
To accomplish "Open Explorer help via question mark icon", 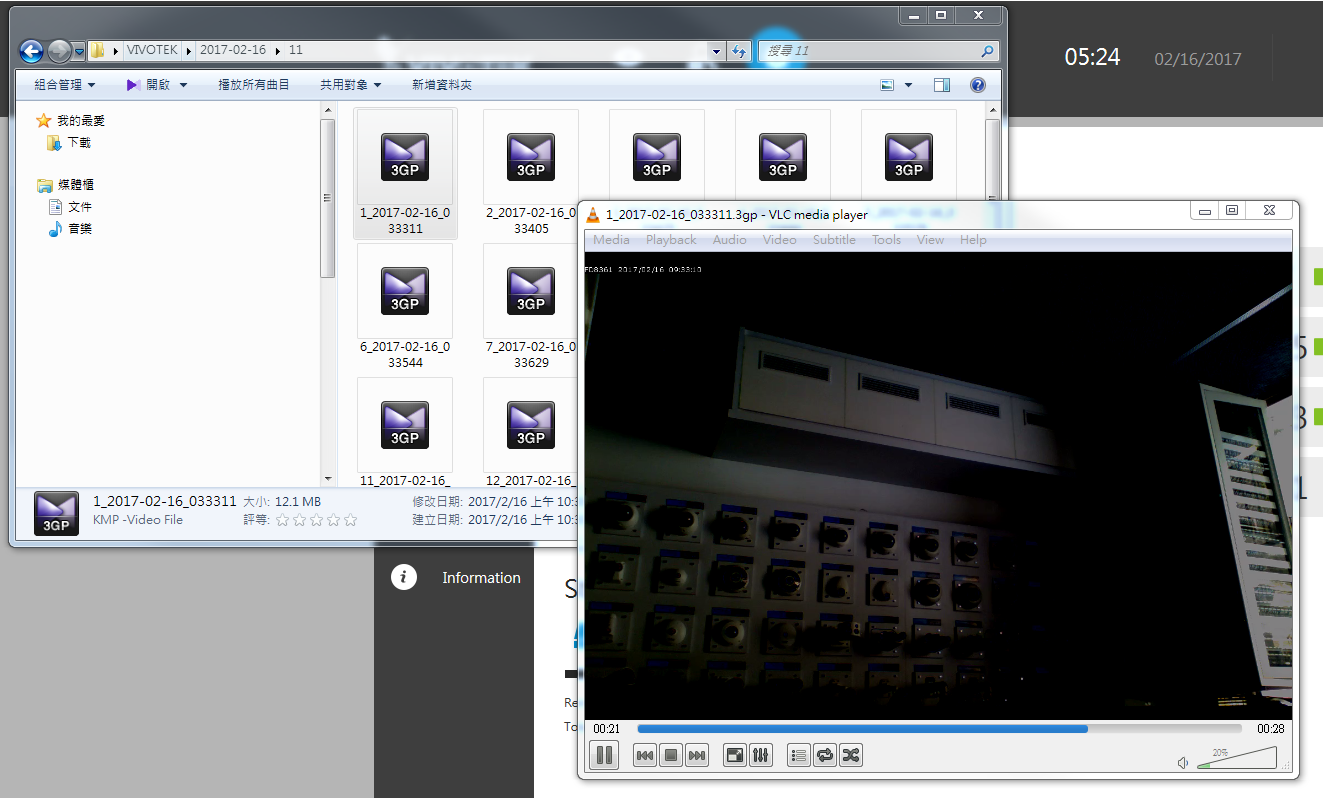I will [977, 85].
